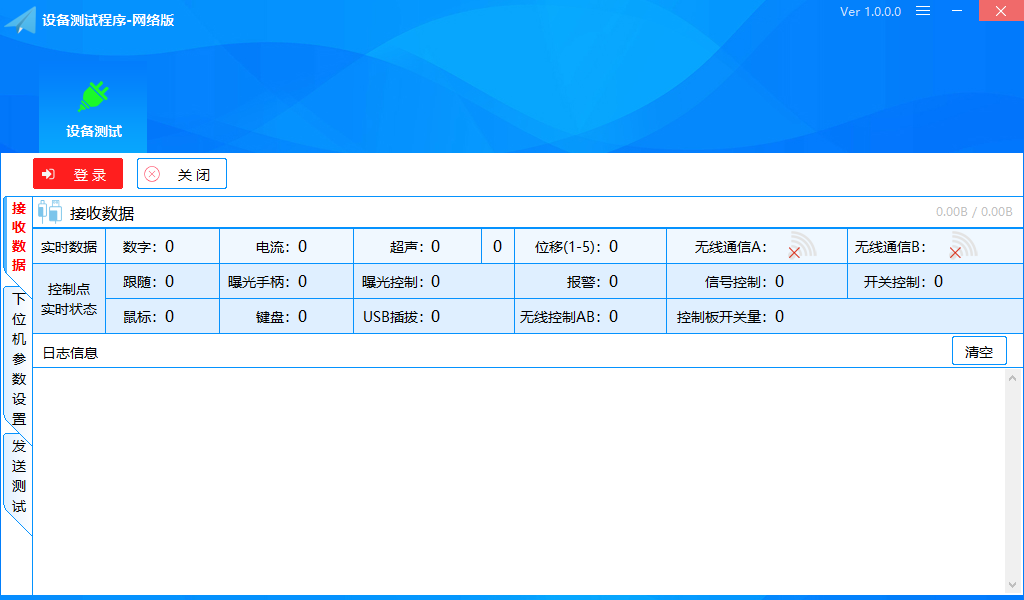Select the 电流: 0 value cell
The width and height of the screenshot is (1024, 600).
287,246
